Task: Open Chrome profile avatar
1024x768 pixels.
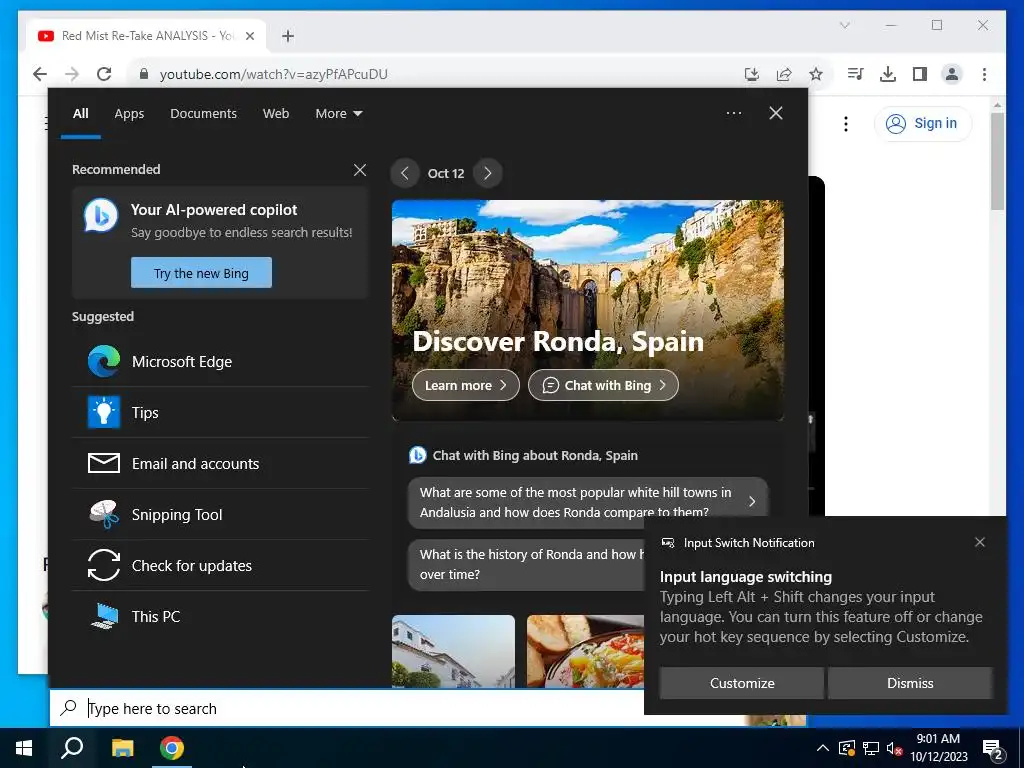Action: (x=952, y=74)
